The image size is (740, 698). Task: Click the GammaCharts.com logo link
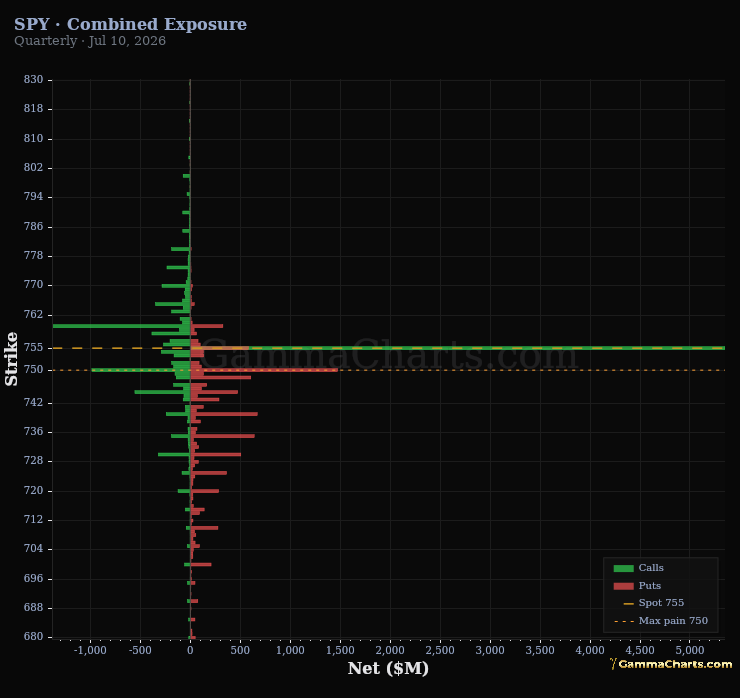pos(671,664)
